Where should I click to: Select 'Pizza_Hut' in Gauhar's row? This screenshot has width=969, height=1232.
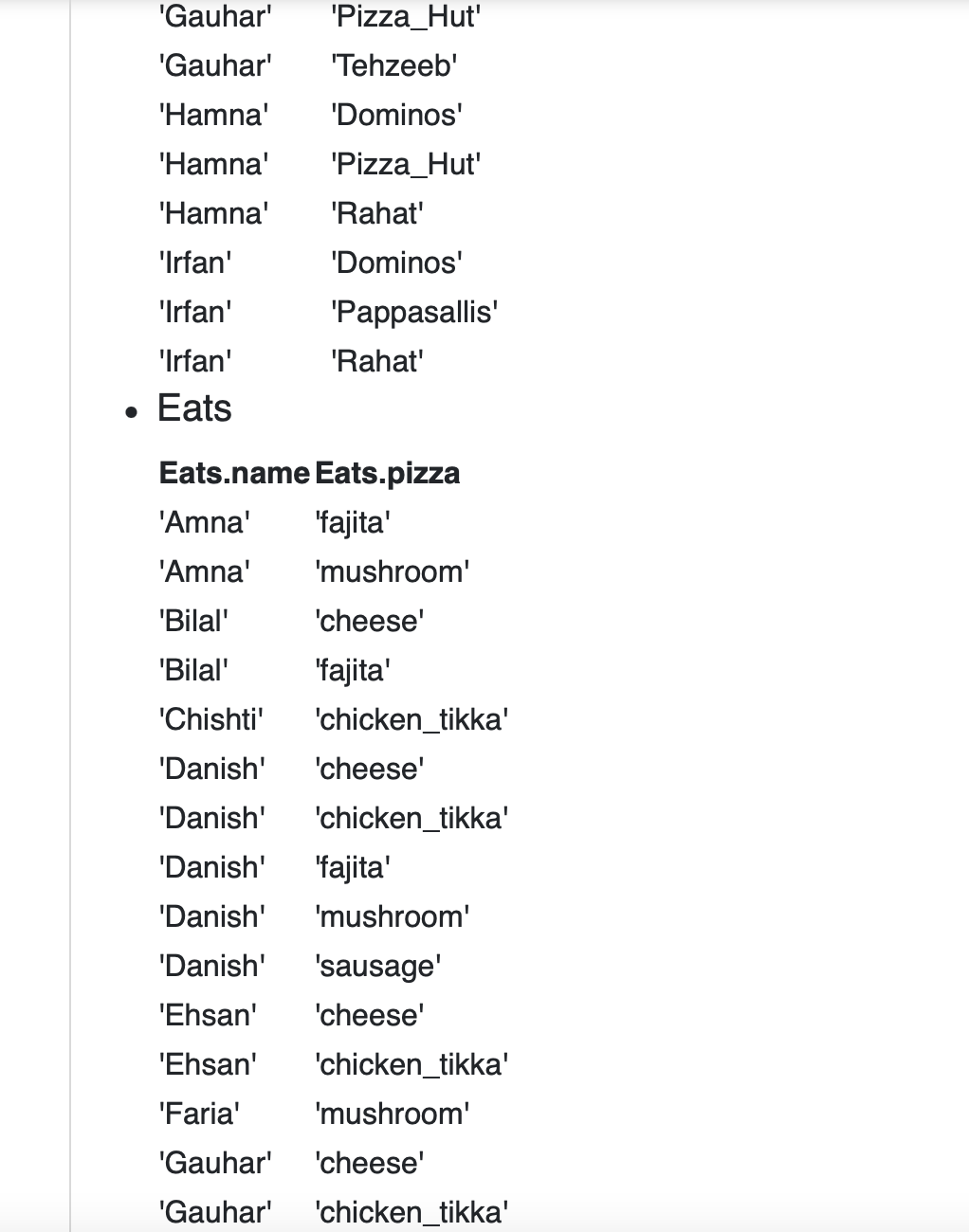click(406, 16)
